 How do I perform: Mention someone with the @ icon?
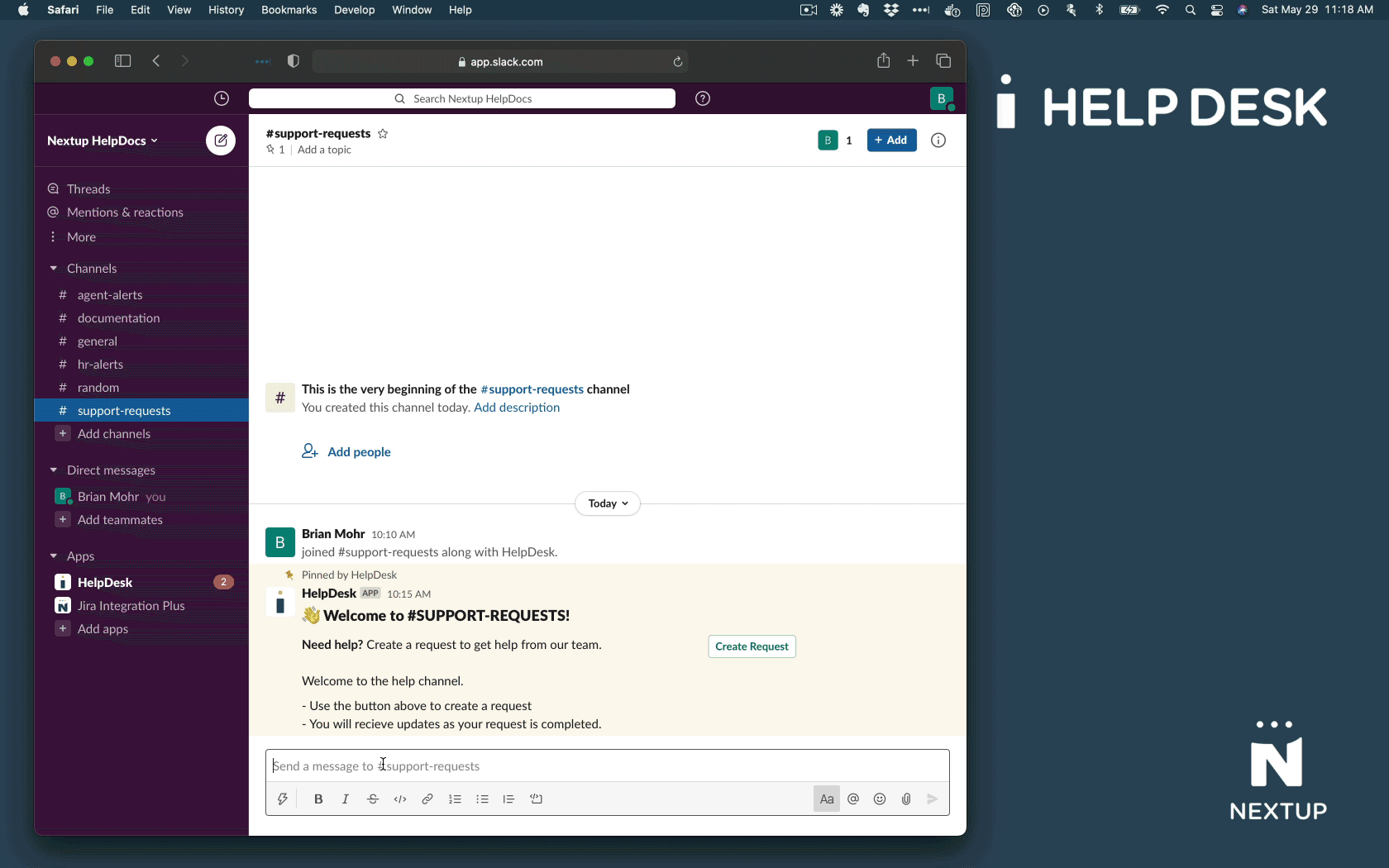853,799
